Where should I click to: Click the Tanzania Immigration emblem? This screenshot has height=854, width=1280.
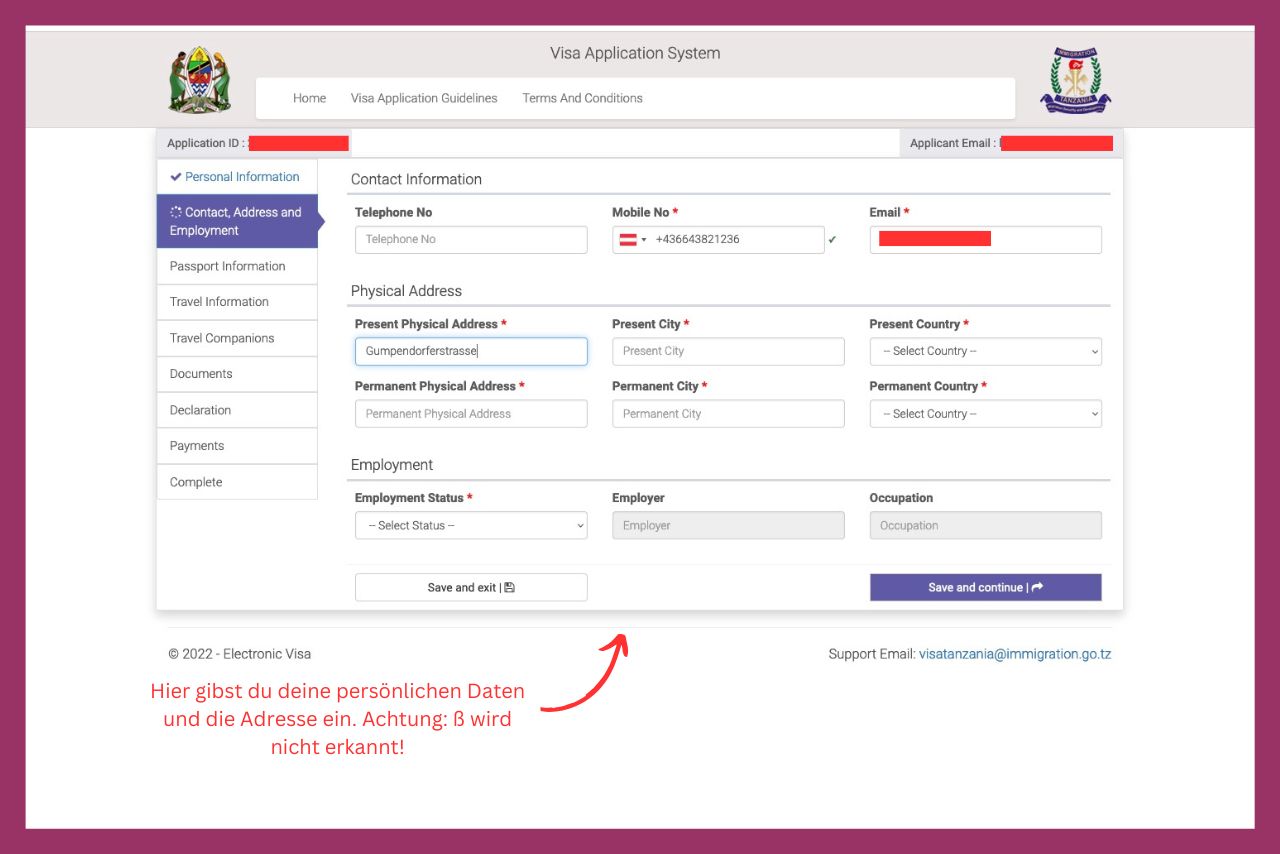tap(1076, 80)
